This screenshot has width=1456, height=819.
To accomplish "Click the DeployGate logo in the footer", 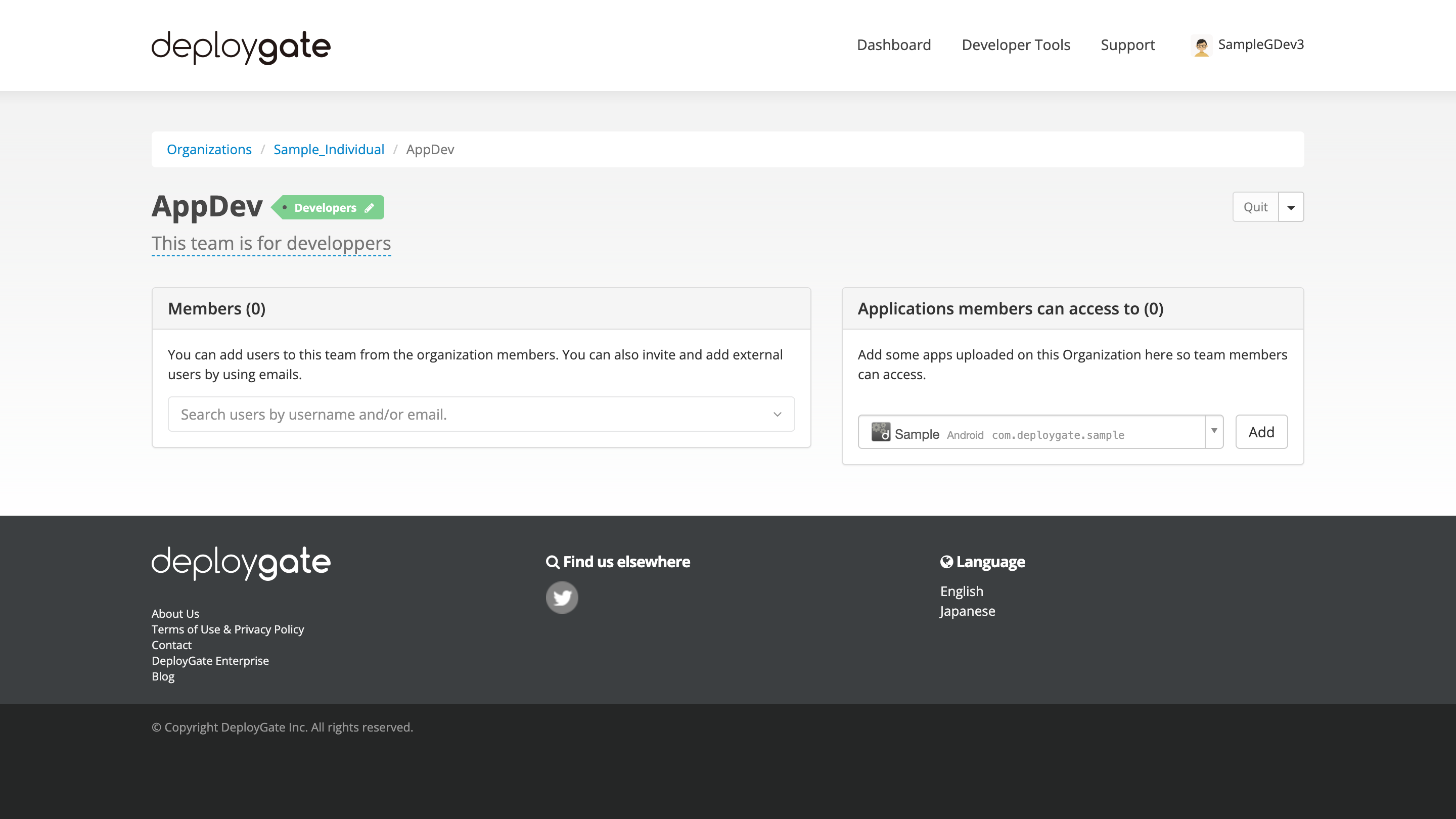I will pos(240,562).
